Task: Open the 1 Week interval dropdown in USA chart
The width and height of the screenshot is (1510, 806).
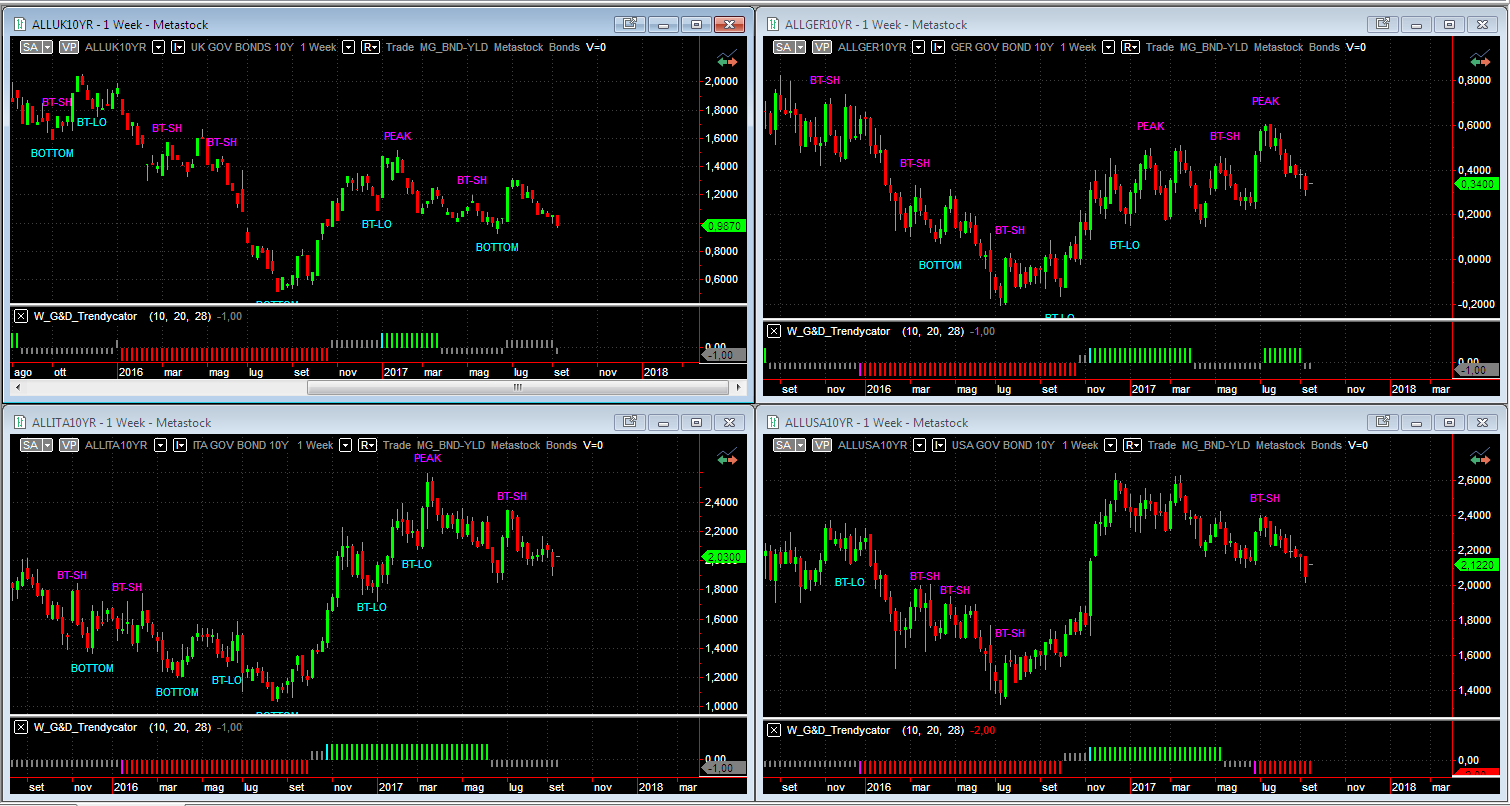Action: pos(1109,445)
